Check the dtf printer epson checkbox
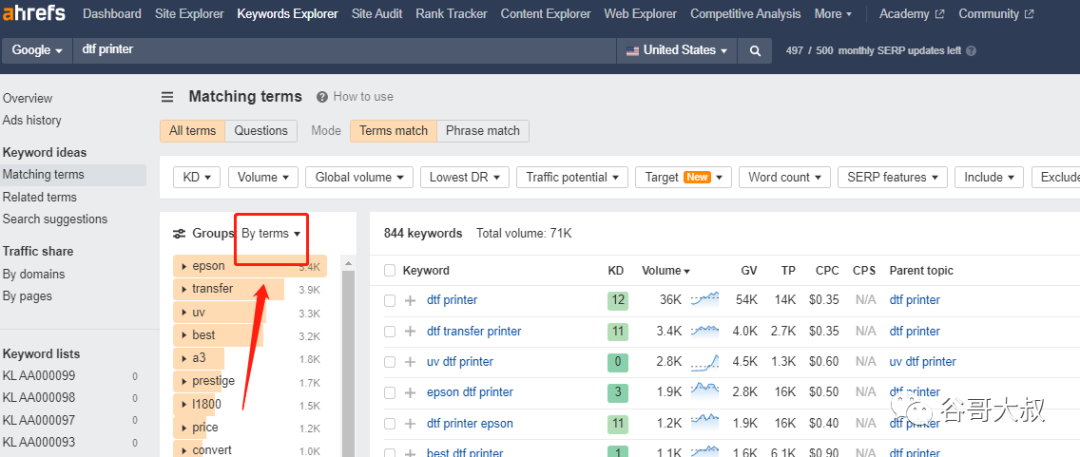 click(x=390, y=423)
